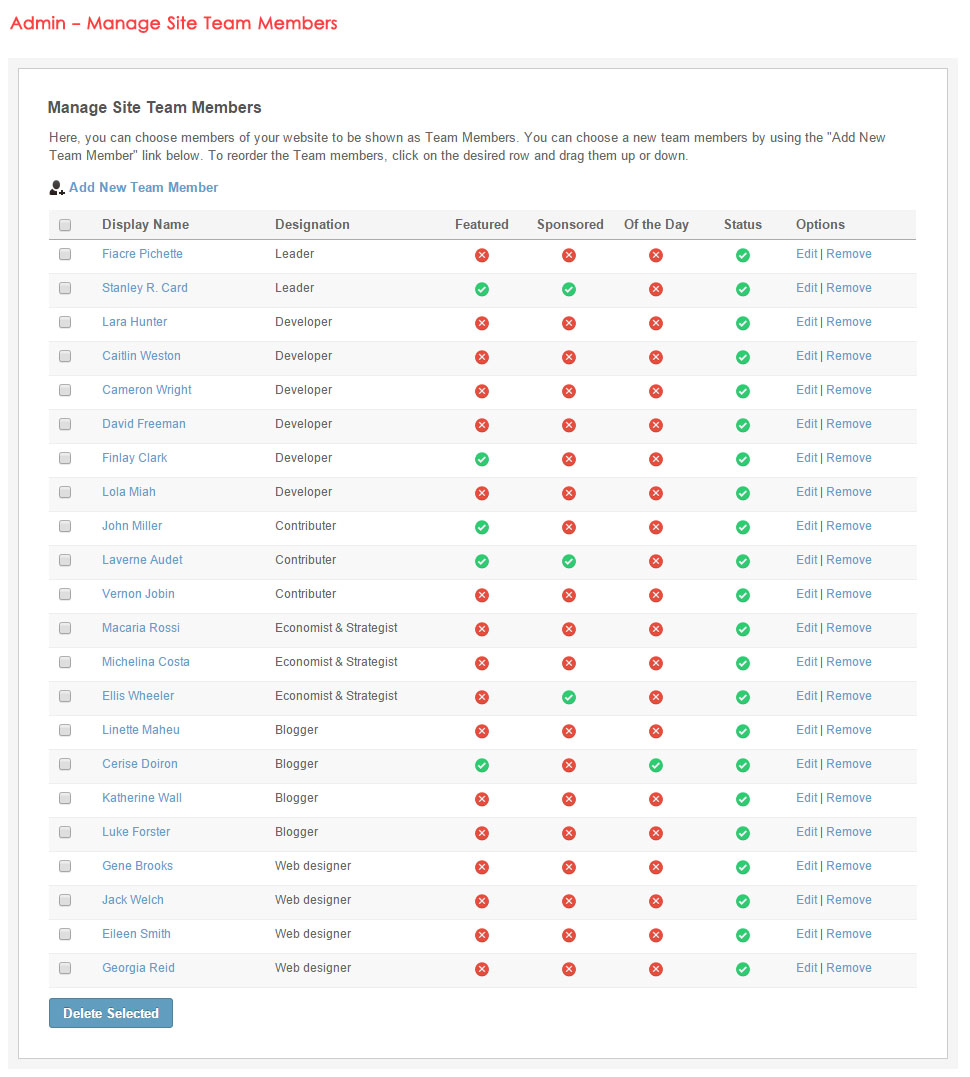The height and width of the screenshot is (1077, 970).
Task: Toggle Featured icon for John Miller
Action: tap(482, 527)
